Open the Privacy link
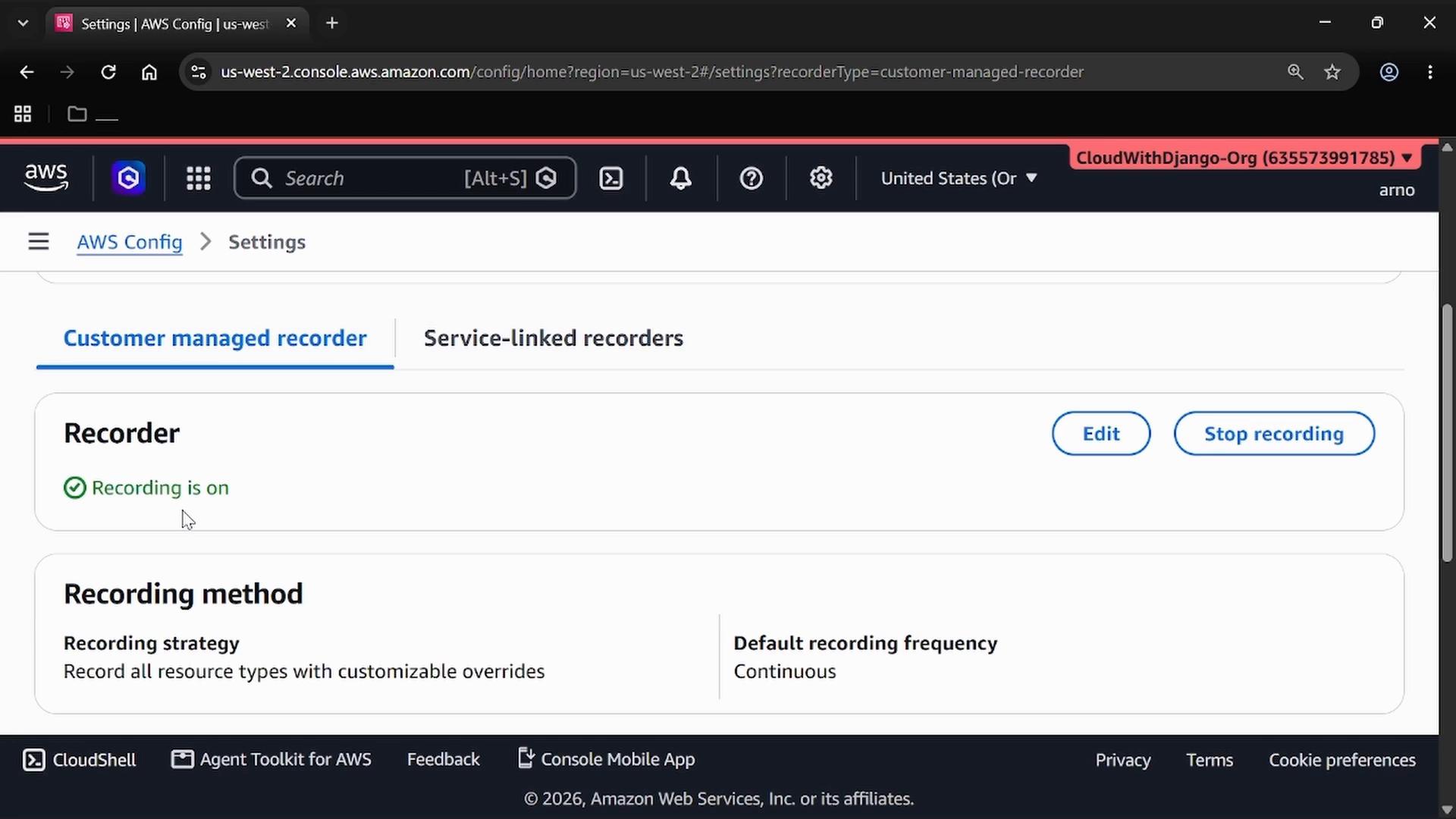Viewport: 1456px width, 819px height. 1122,760
